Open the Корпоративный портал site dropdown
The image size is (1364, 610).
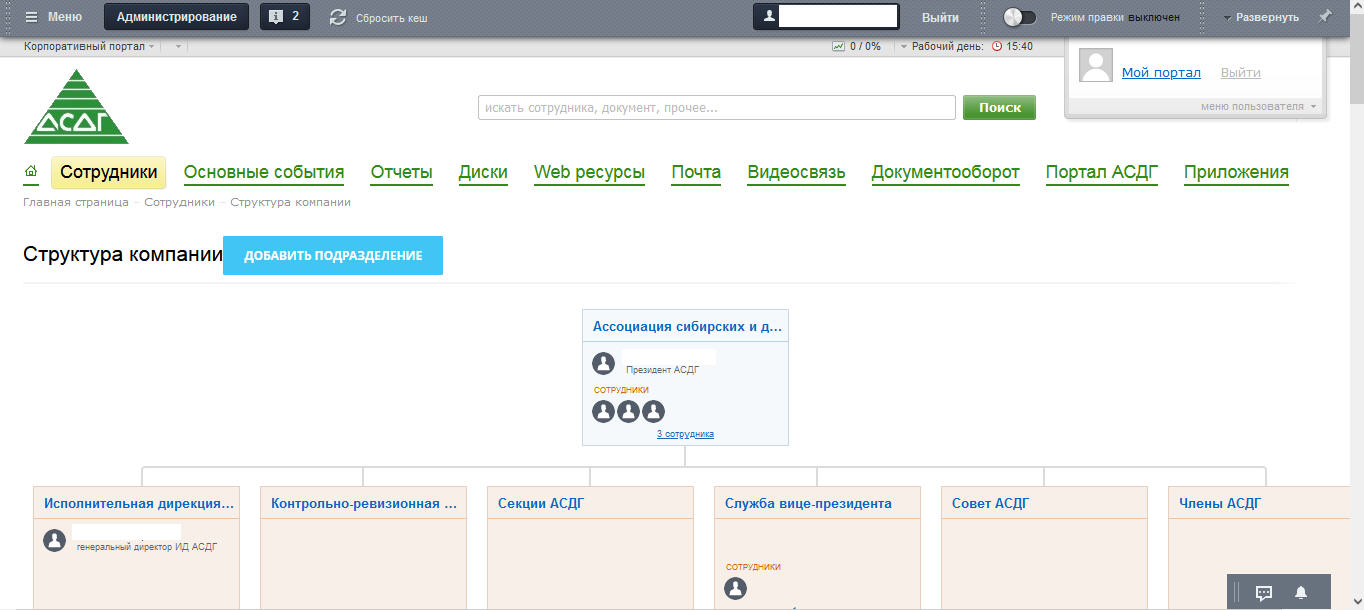(x=89, y=46)
